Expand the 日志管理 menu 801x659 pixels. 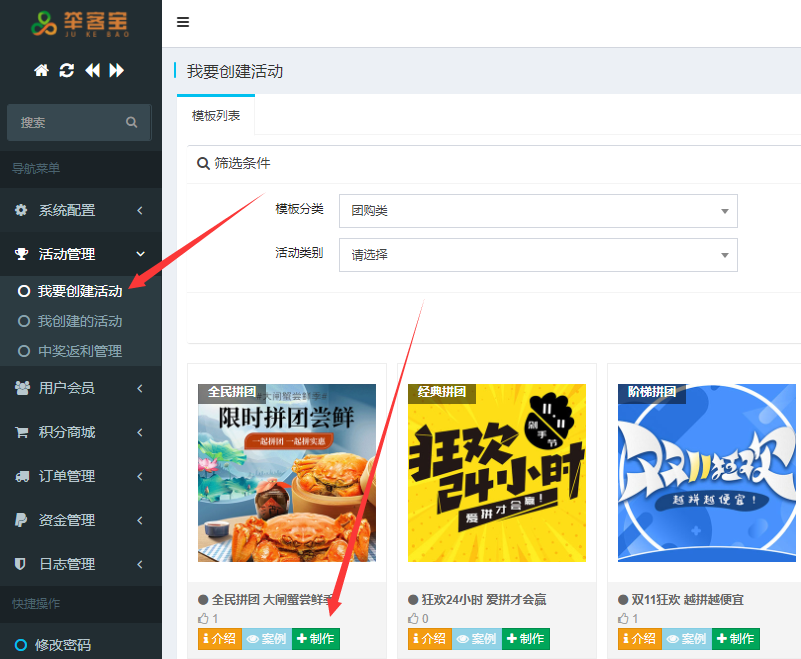point(81,564)
